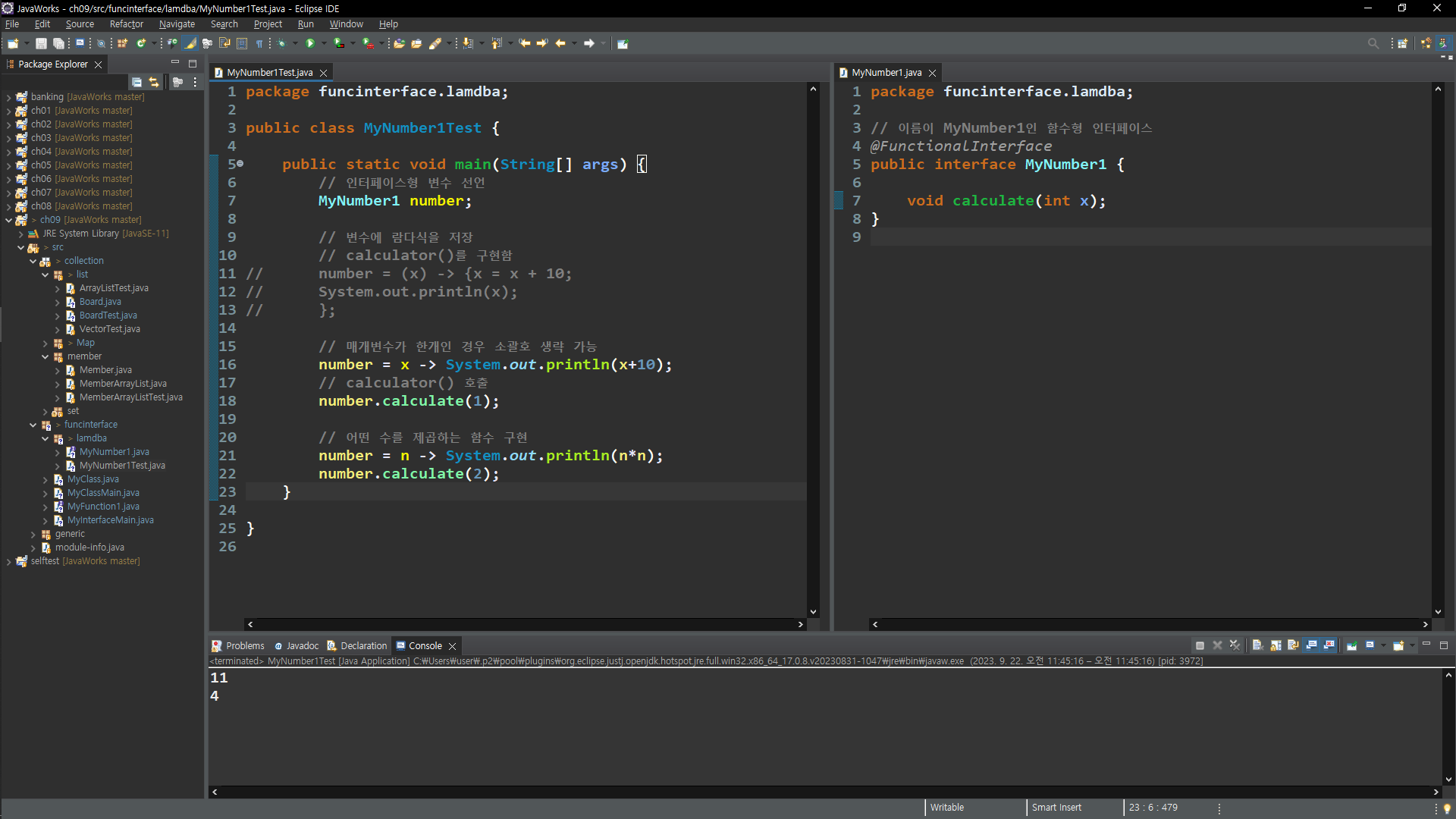Click the Open Type toolbar icon
The height and width of the screenshot is (819, 1456).
pos(399,43)
